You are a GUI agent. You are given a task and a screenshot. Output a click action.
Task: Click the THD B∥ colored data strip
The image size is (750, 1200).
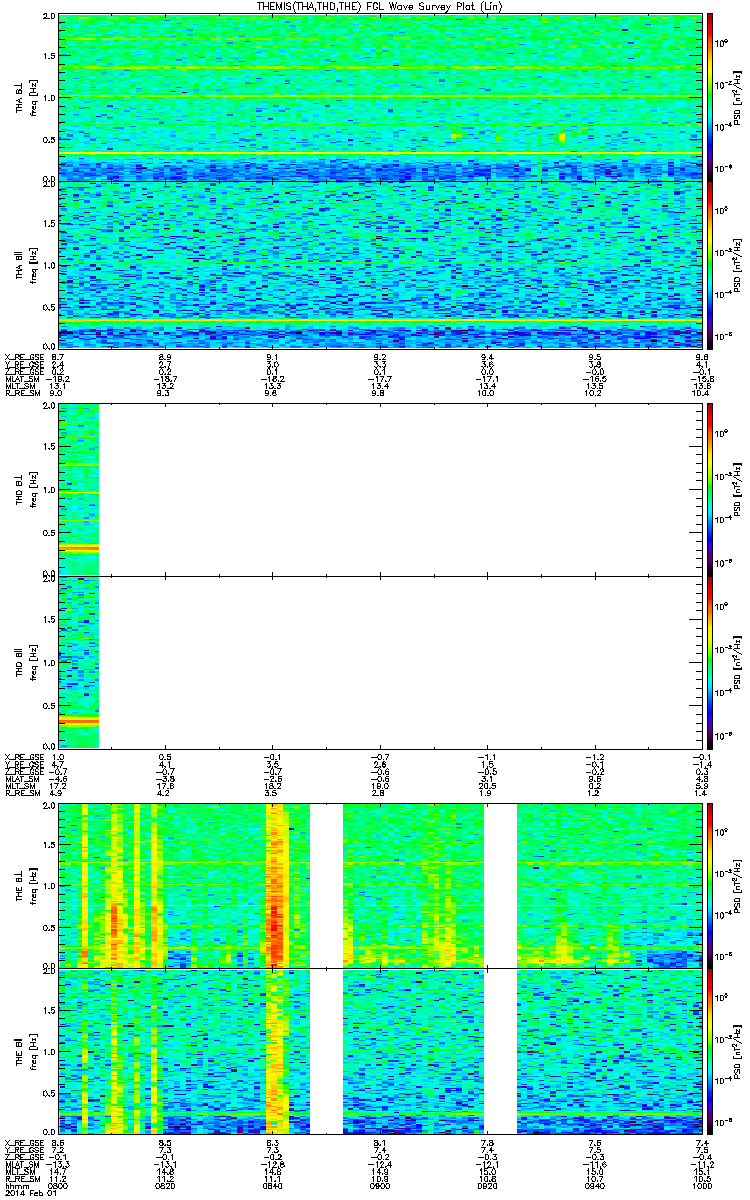click(79, 661)
